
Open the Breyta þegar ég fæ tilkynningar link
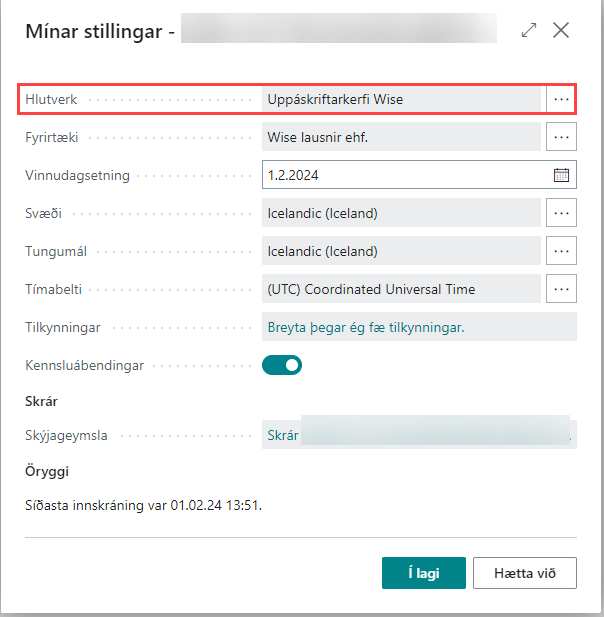tap(368, 328)
